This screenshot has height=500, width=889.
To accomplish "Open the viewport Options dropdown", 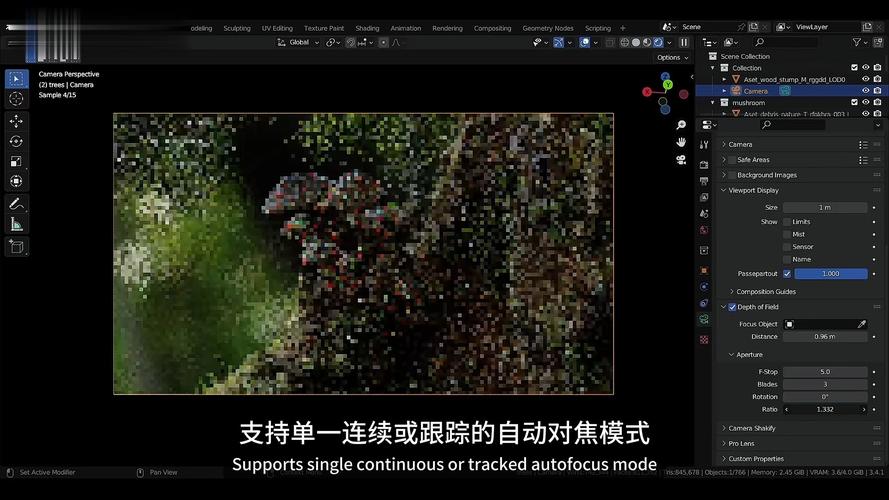I will click(x=672, y=58).
